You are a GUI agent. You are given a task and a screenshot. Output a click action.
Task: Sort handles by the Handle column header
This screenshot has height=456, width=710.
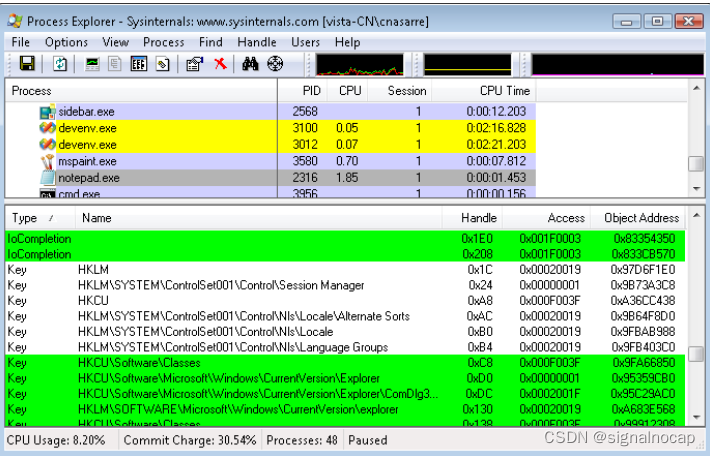(472, 218)
